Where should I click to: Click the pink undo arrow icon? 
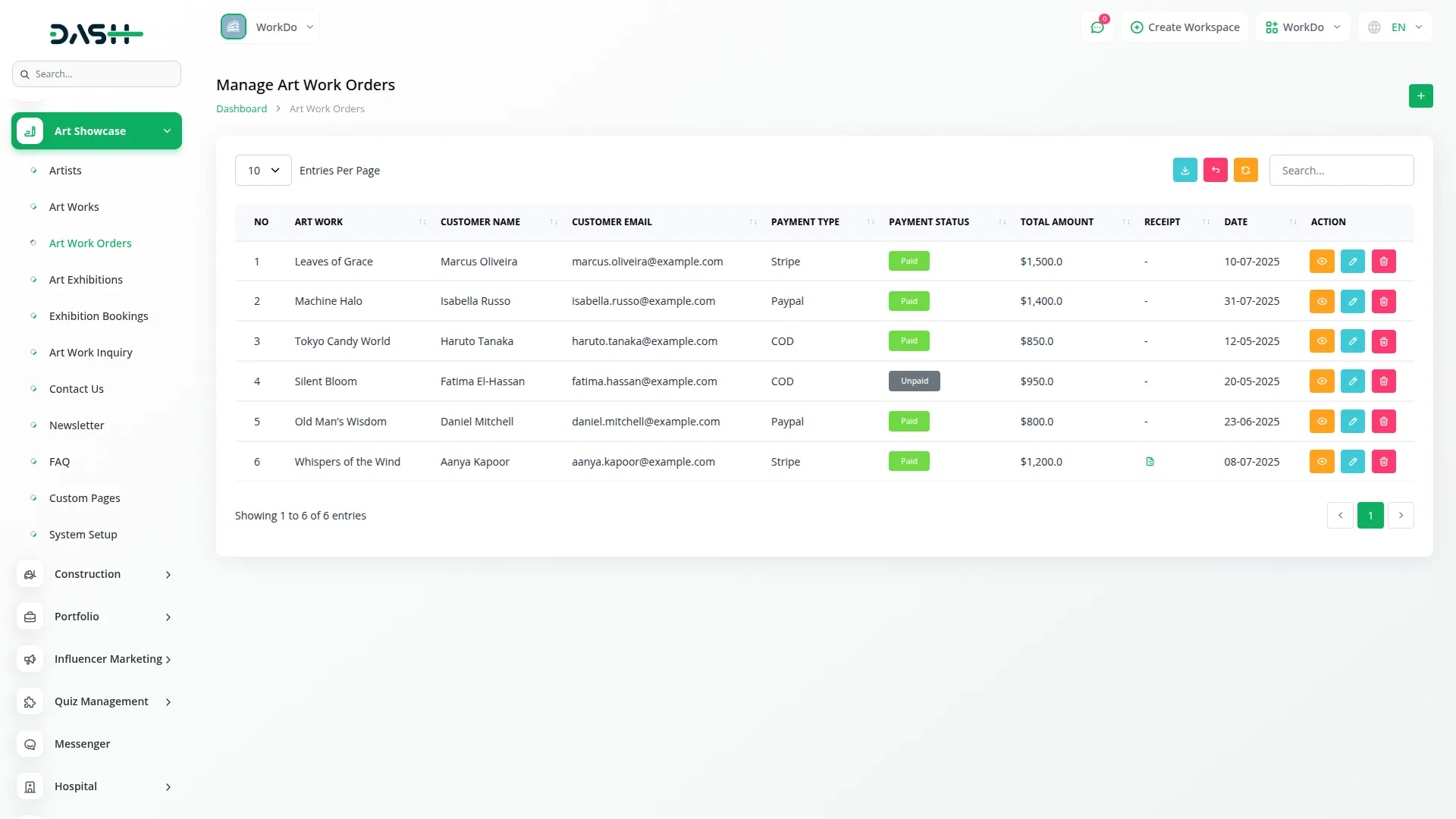coord(1215,171)
